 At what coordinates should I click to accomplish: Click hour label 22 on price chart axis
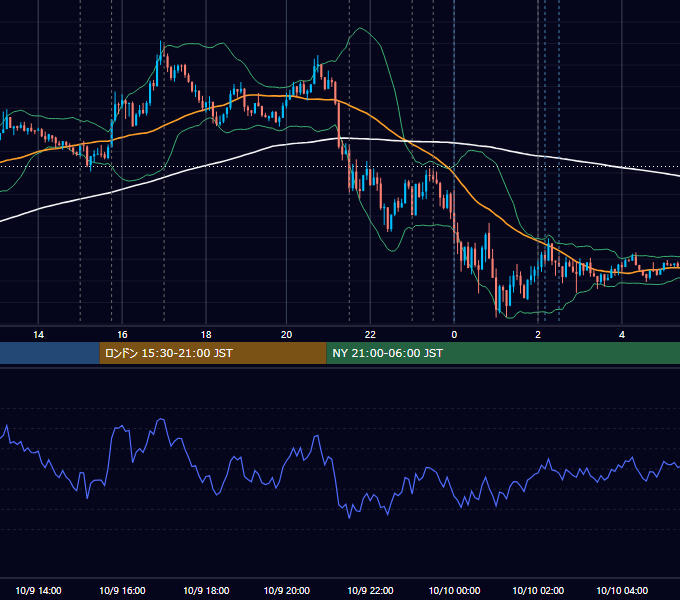pos(370,335)
